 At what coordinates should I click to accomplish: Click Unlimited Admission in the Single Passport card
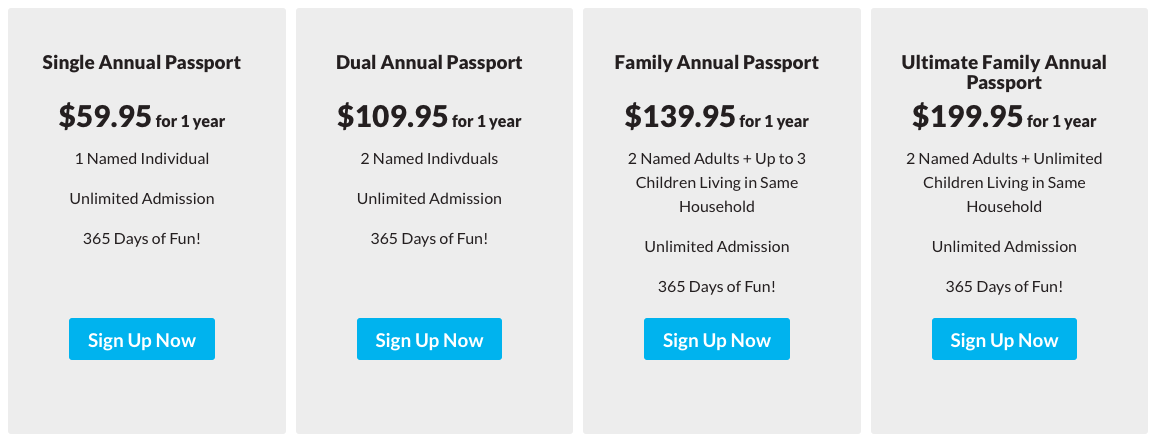[x=142, y=198]
